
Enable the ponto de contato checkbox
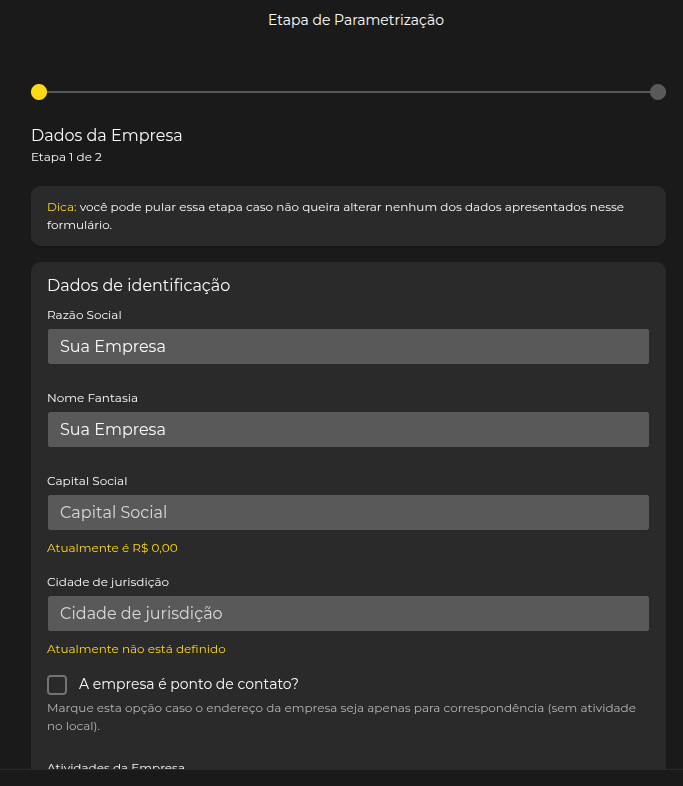(x=57, y=685)
